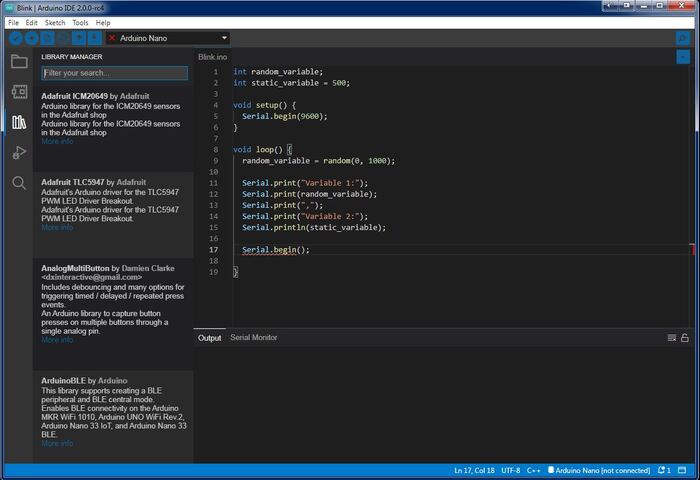
Task: Click the Verify sketch checkmark button
Action: [x=16, y=38]
